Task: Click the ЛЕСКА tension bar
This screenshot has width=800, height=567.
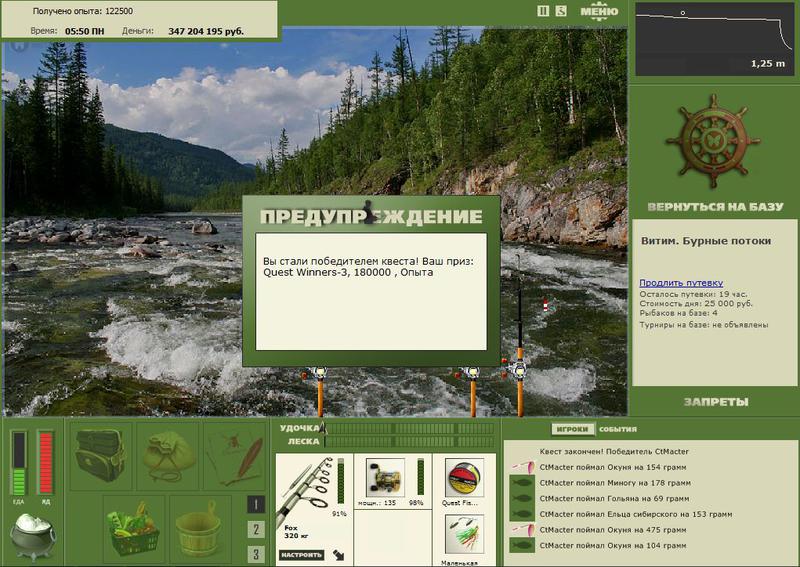Action: point(410,441)
